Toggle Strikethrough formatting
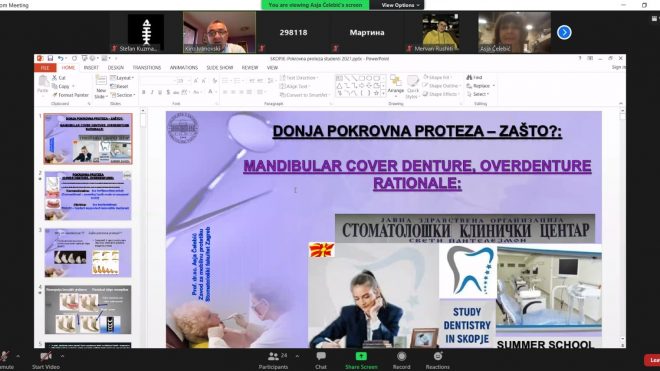The height and width of the screenshot is (371, 660). 176,92
